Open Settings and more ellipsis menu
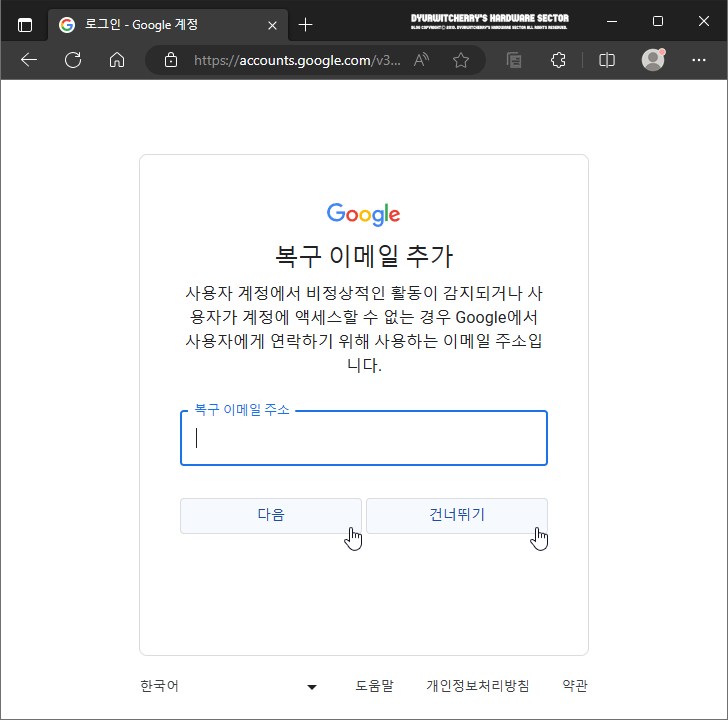The width and height of the screenshot is (728, 720). pyautogui.click(x=699, y=60)
